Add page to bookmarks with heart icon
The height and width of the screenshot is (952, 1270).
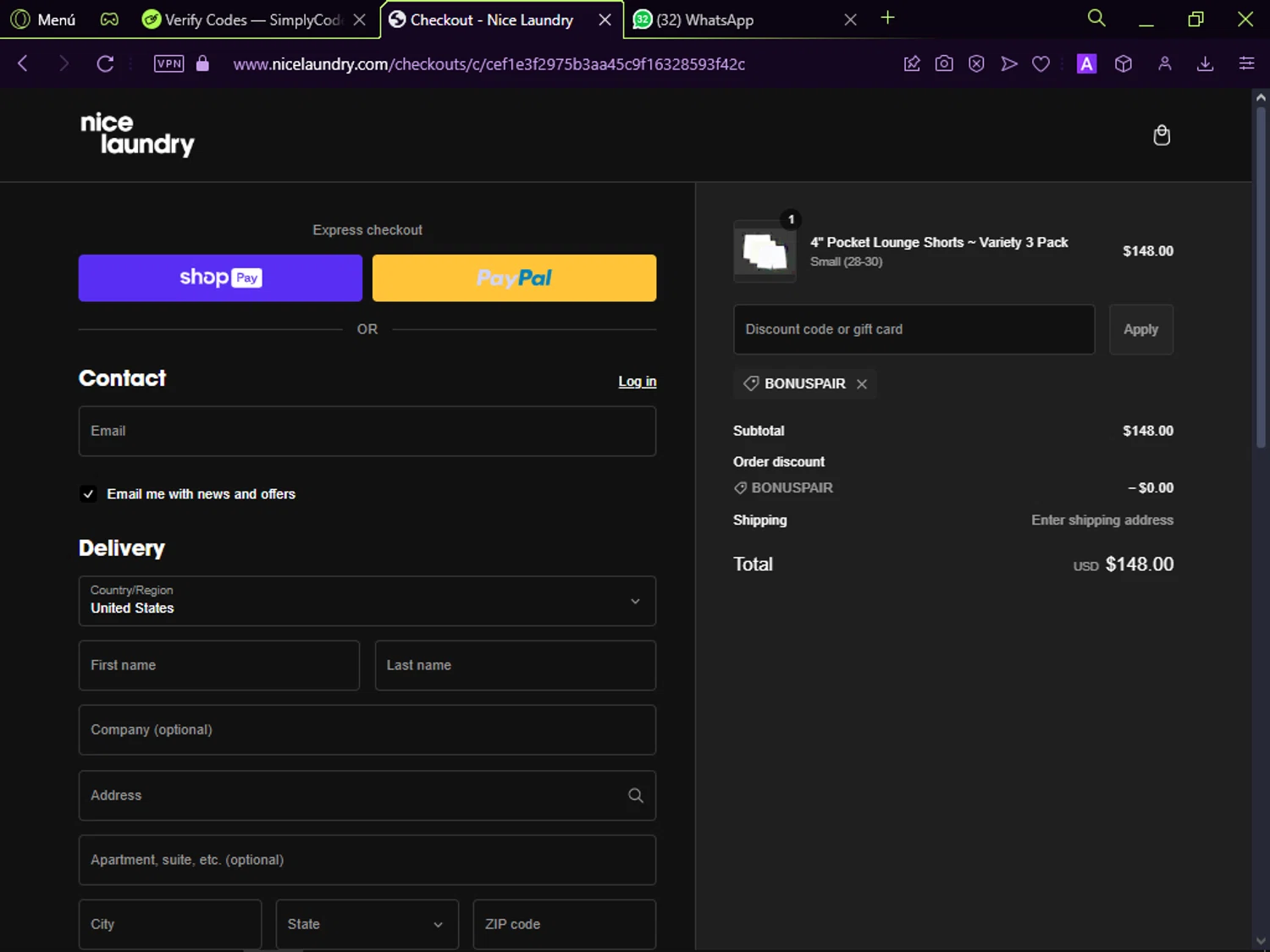1041,63
